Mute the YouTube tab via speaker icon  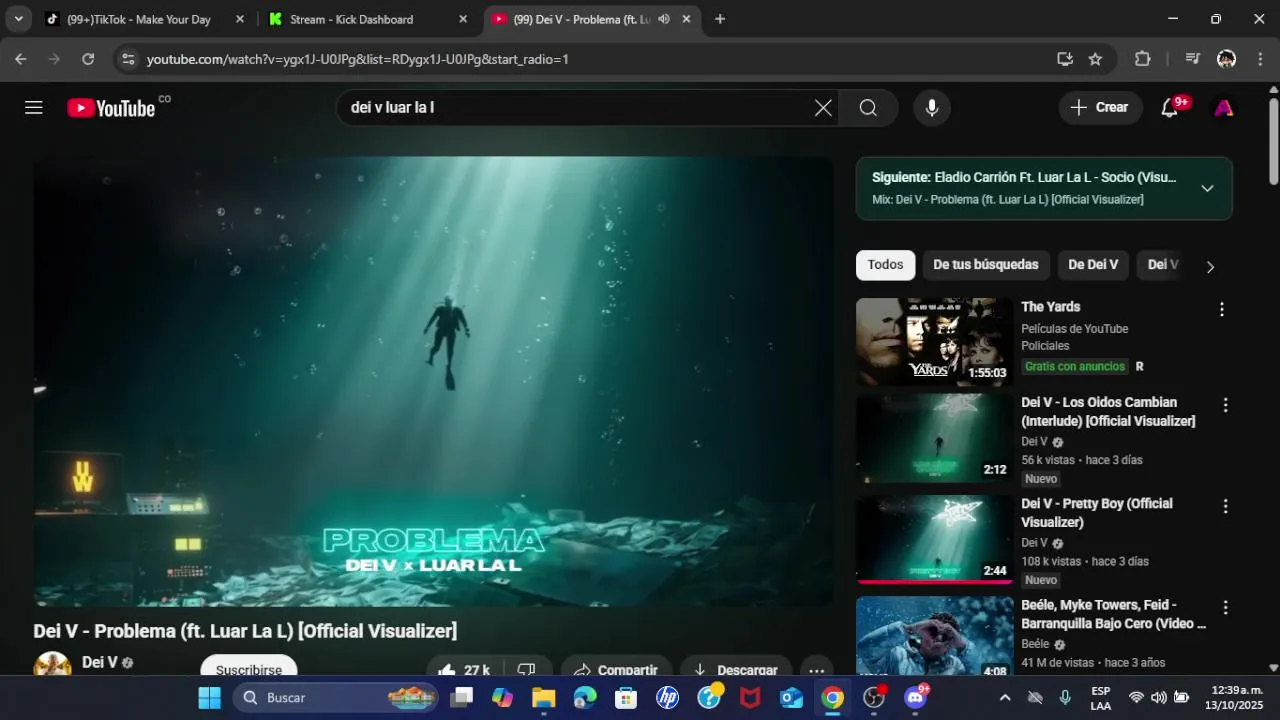coord(664,19)
